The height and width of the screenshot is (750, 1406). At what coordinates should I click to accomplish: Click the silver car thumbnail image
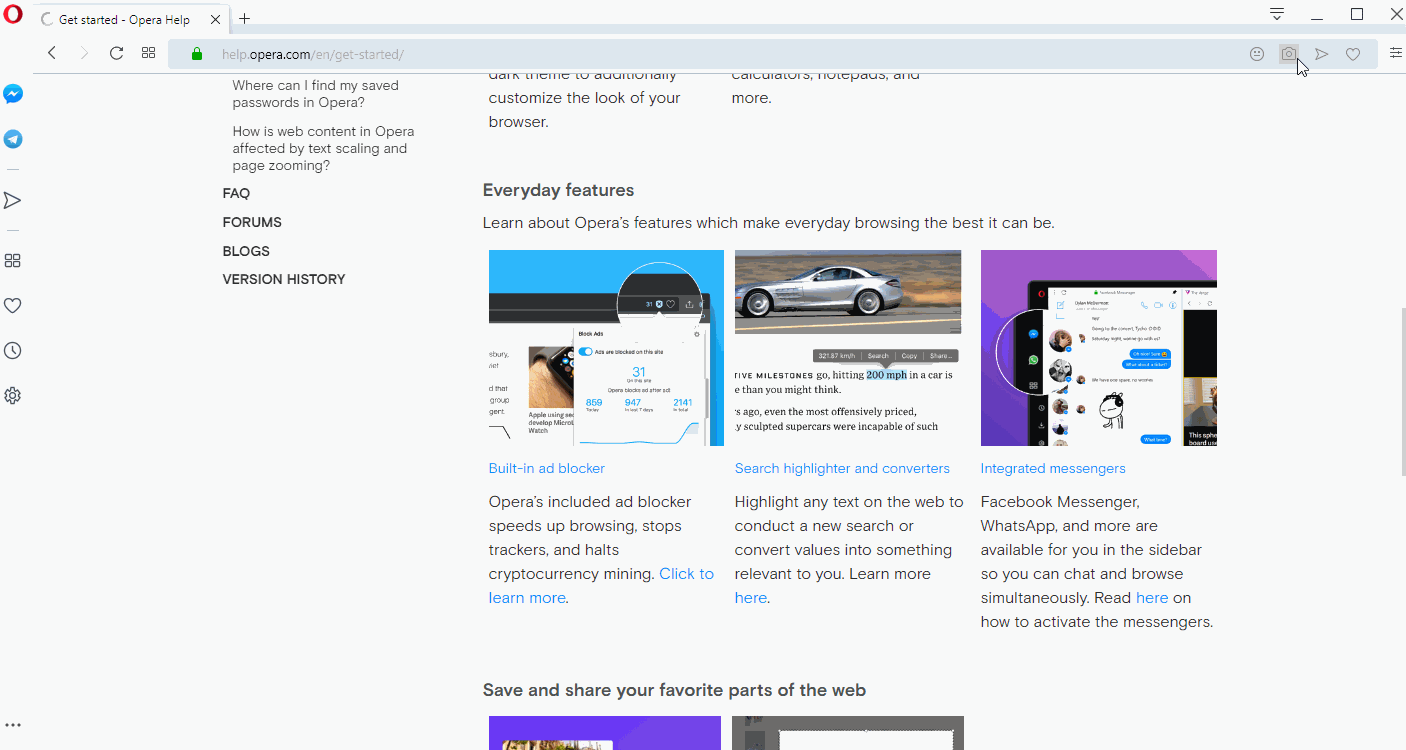847,292
